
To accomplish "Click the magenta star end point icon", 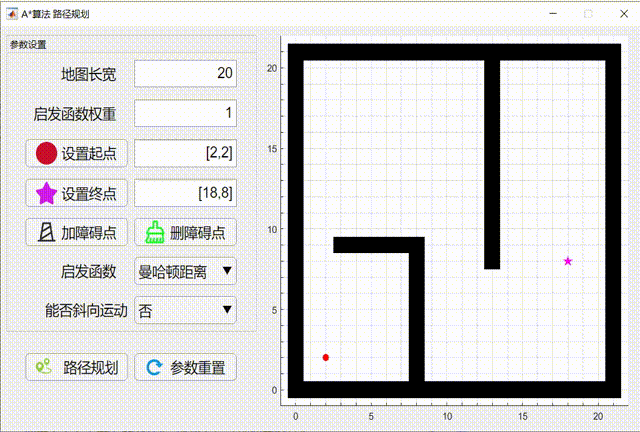I will (46, 193).
